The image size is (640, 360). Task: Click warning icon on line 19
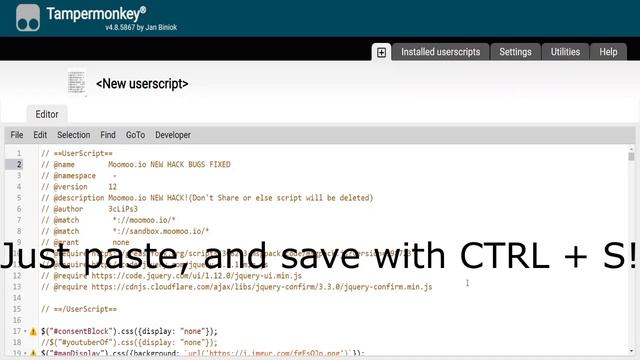pos(33,353)
